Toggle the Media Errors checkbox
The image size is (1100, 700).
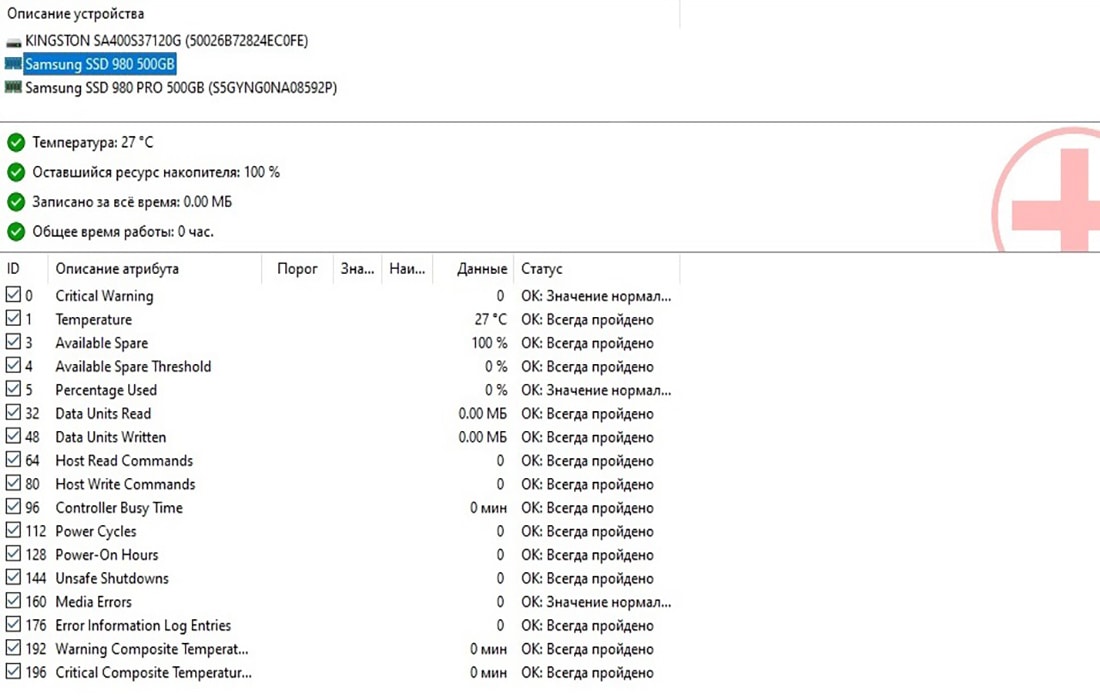[x=13, y=600]
